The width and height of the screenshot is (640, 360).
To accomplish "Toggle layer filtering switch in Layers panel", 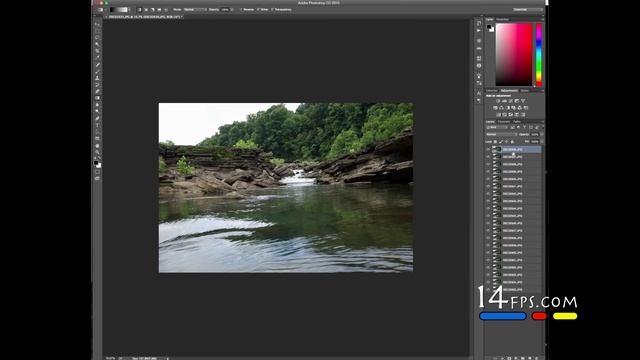I will point(542,127).
